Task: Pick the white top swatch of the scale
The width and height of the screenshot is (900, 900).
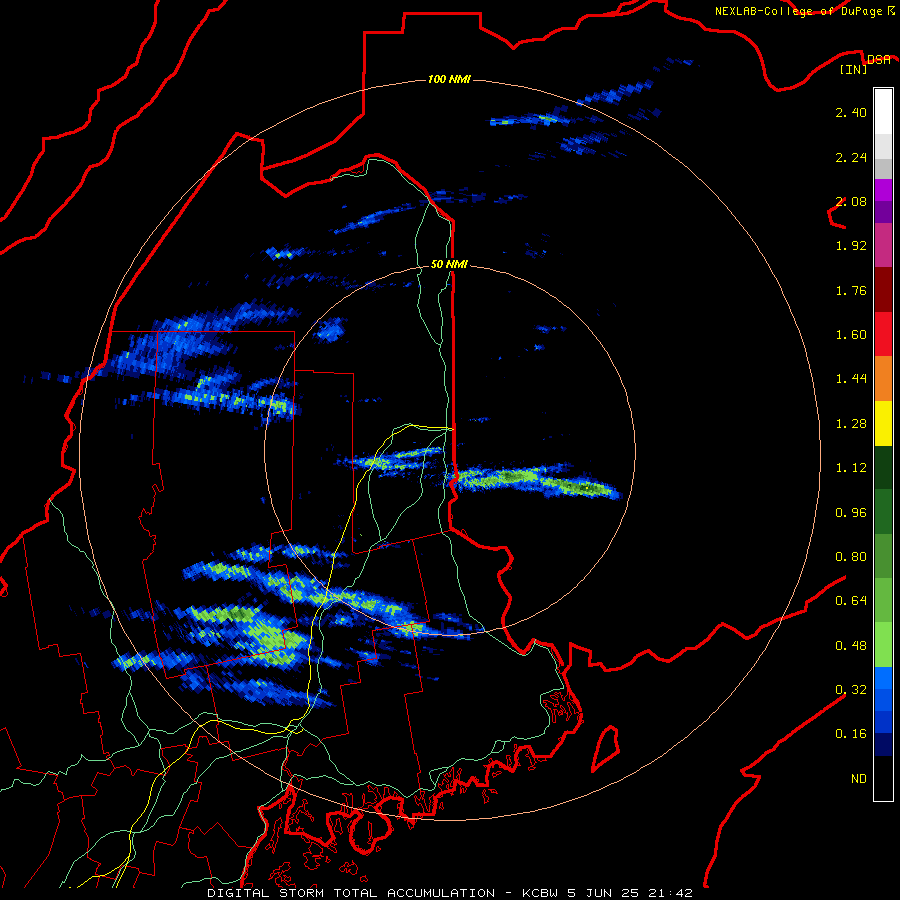Action: click(x=883, y=111)
